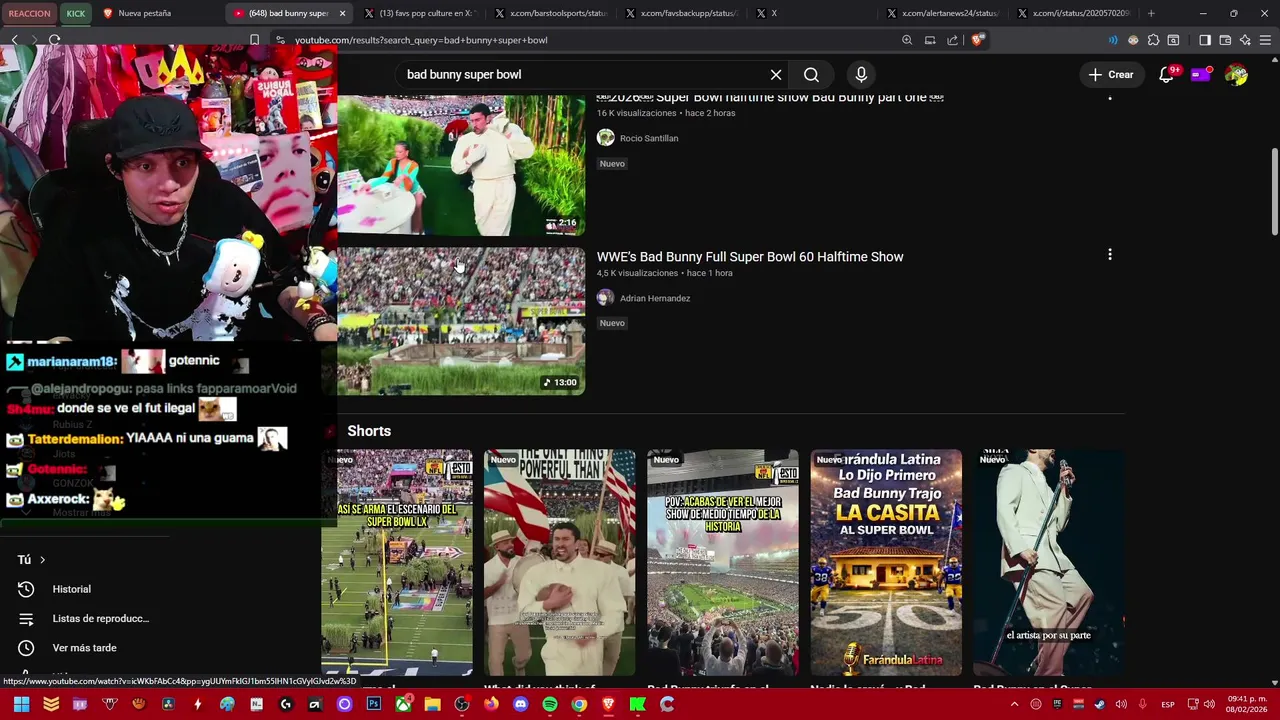Open the Crear create button
The width and height of the screenshot is (1280, 720).
tap(1111, 75)
